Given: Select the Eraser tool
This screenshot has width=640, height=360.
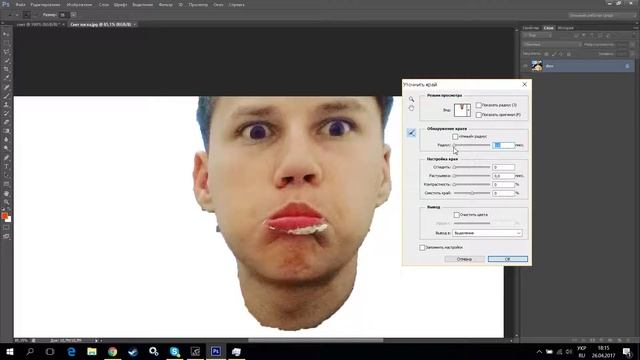Looking at the screenshot, I should pyautogui.click(x=6, y=122).
